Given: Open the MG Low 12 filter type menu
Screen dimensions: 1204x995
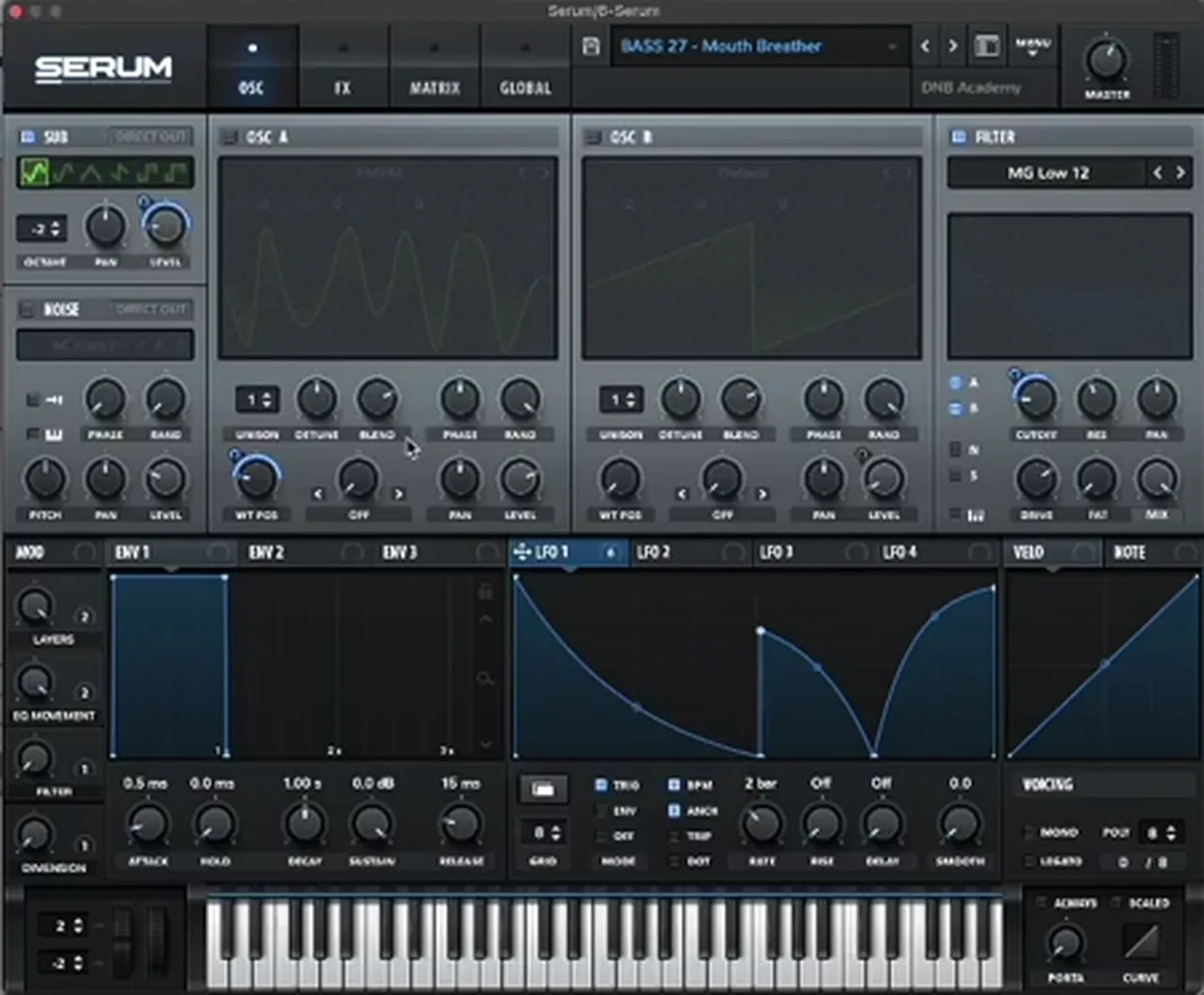Looking at the screenshot, I should (1048, 173).
